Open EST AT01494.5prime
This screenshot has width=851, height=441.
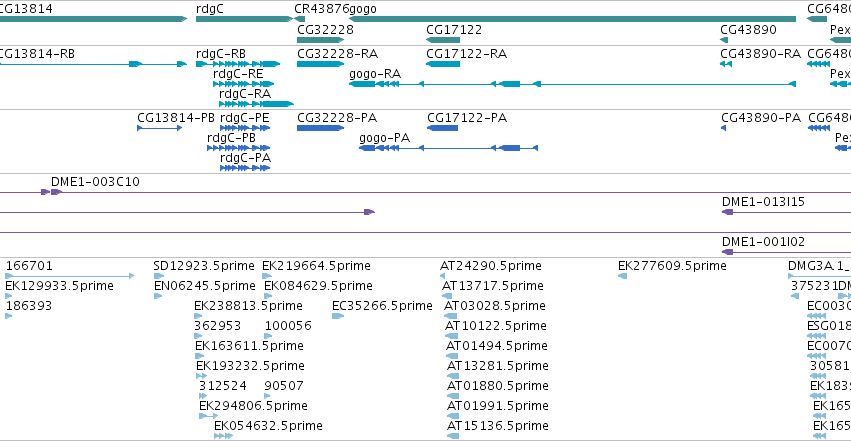click(497, 346)
